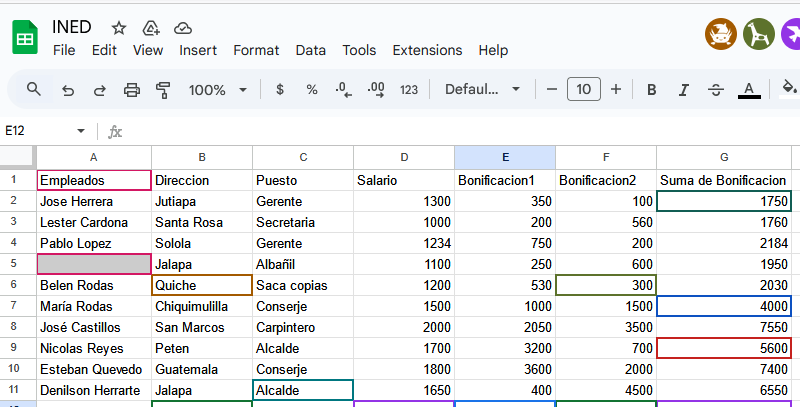This screenshot has width=800, height=407.
Task: Click the INED document title
Action: point(71,27)
